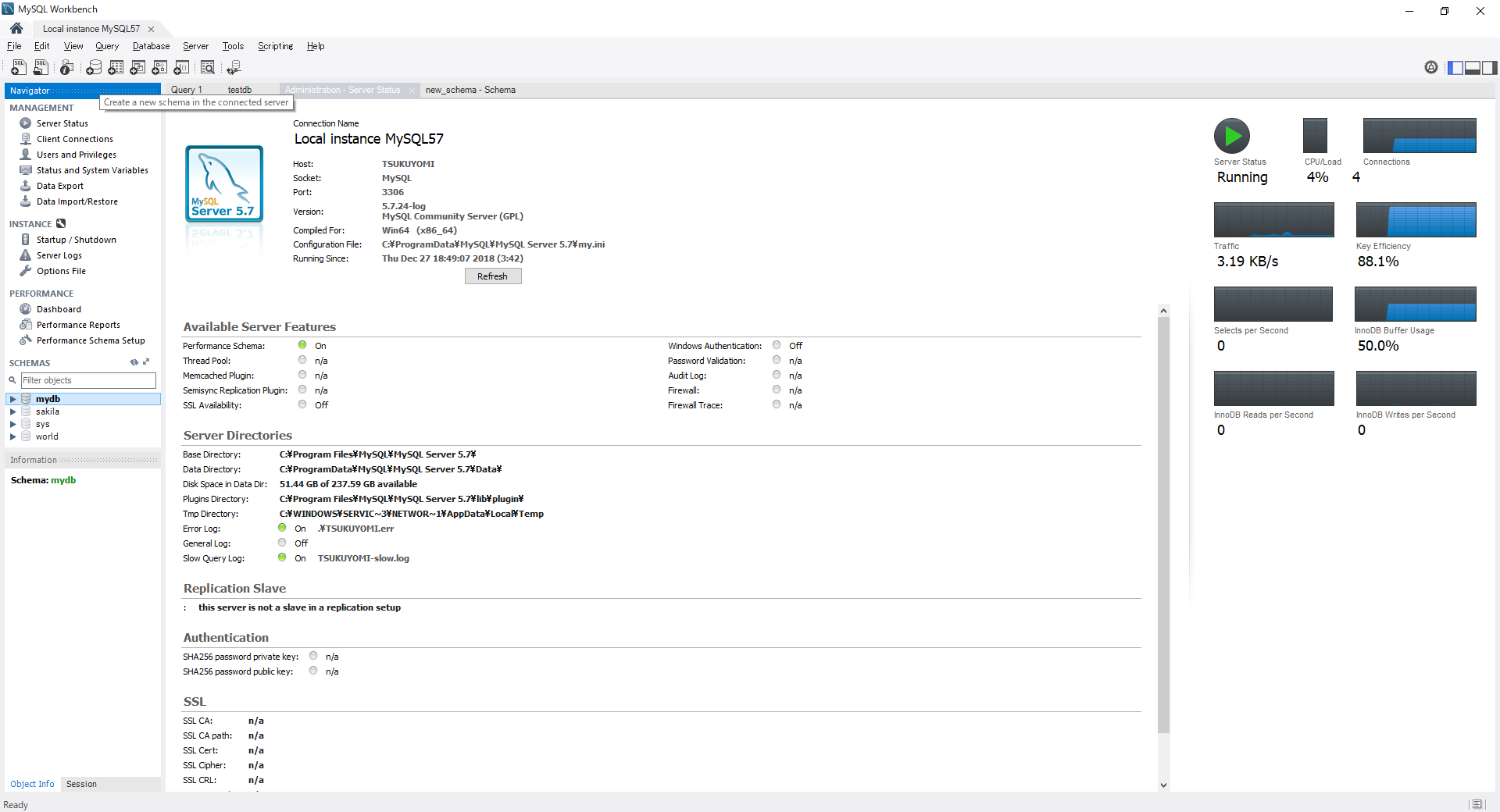Viewport: 1500px width, 812px height.
Task: Open the File menu
Action: [14, 46]
